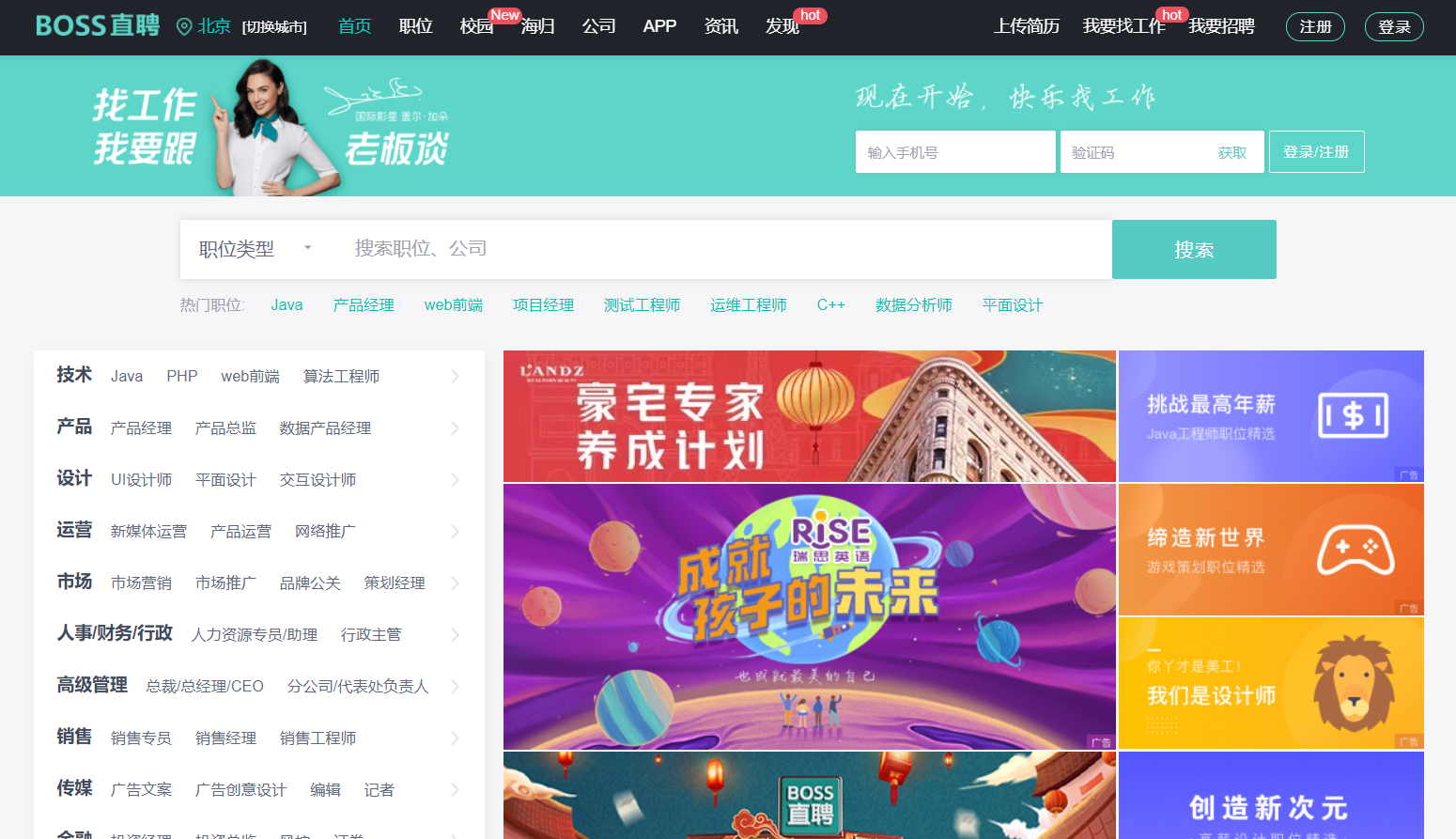Screen dimensions: 1456x839
Task: Open the 资讯 navigation item
Action: click(x=720, y=26)
